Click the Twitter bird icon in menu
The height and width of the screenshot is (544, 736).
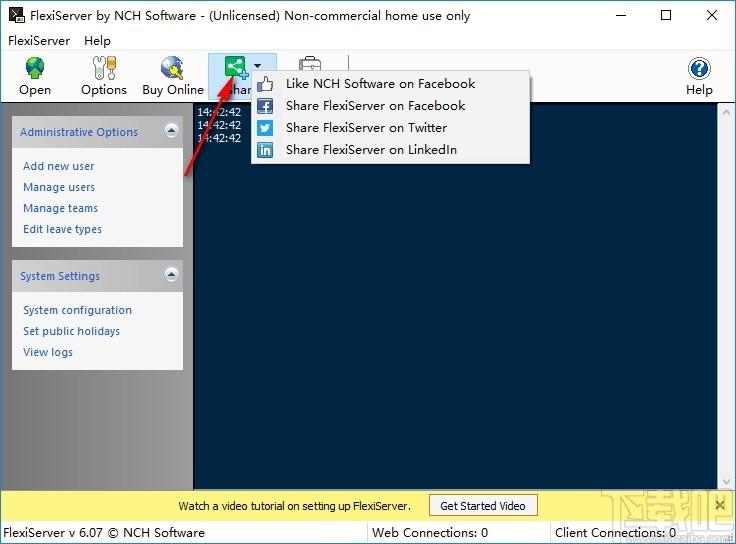(x=265, y=128)
